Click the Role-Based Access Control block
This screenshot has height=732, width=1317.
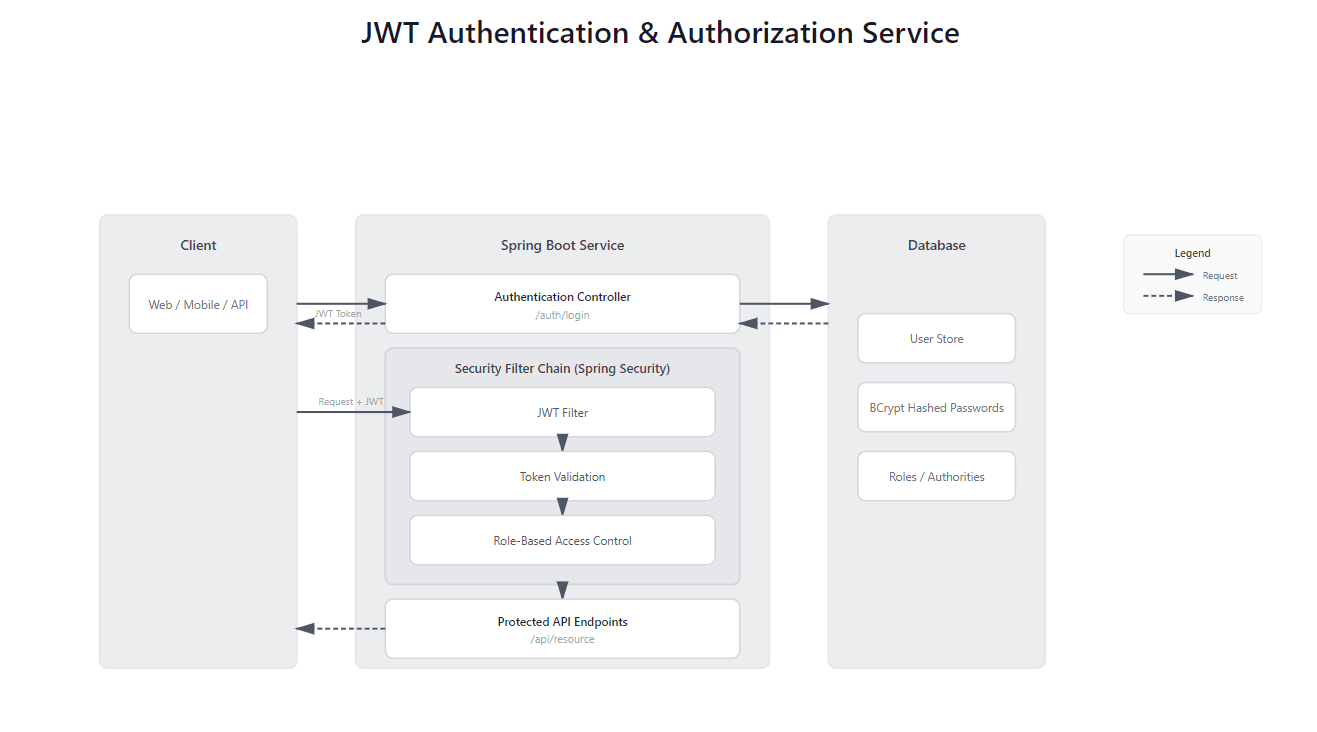pos(562,540)
